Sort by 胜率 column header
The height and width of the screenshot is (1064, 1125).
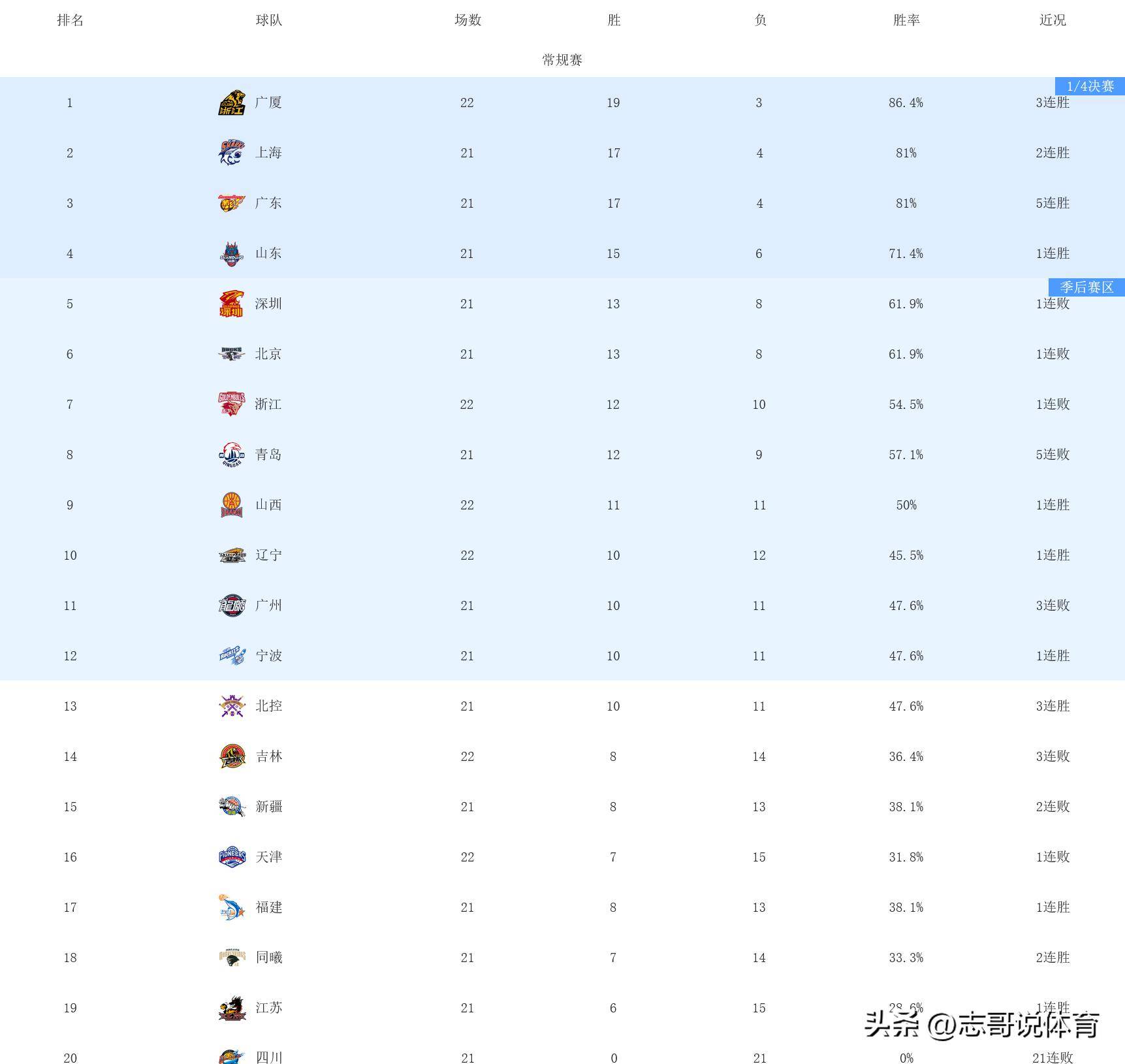pyautogui.click(x=906, y=20)
